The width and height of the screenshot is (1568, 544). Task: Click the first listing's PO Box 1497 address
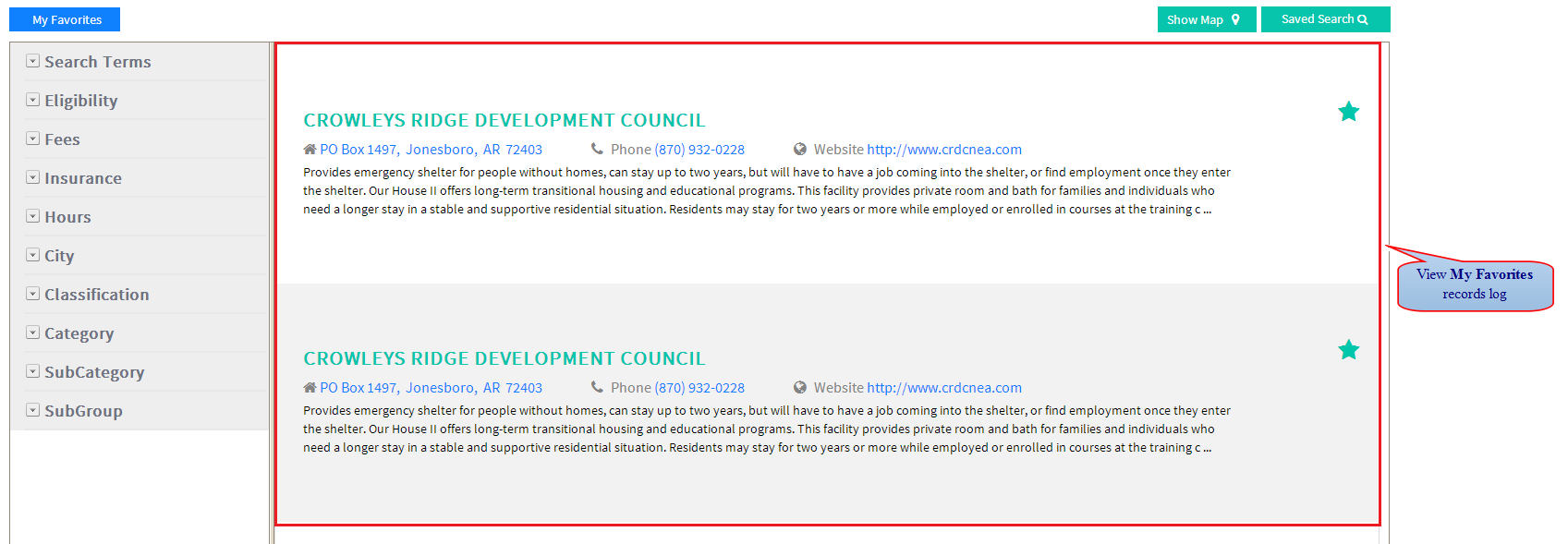[431, 150]
